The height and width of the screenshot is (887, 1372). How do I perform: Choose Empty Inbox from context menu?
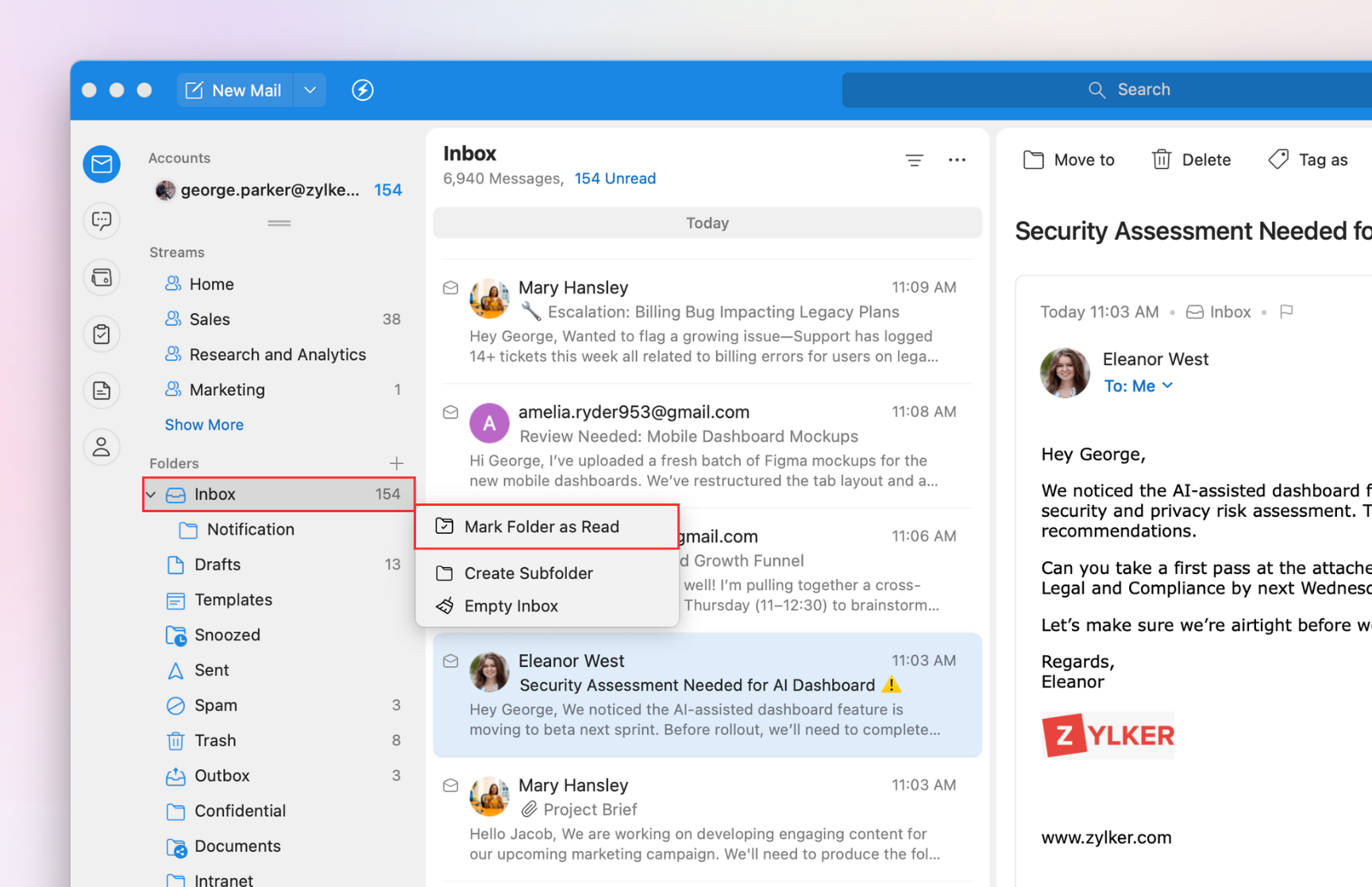tap(511, 606)
